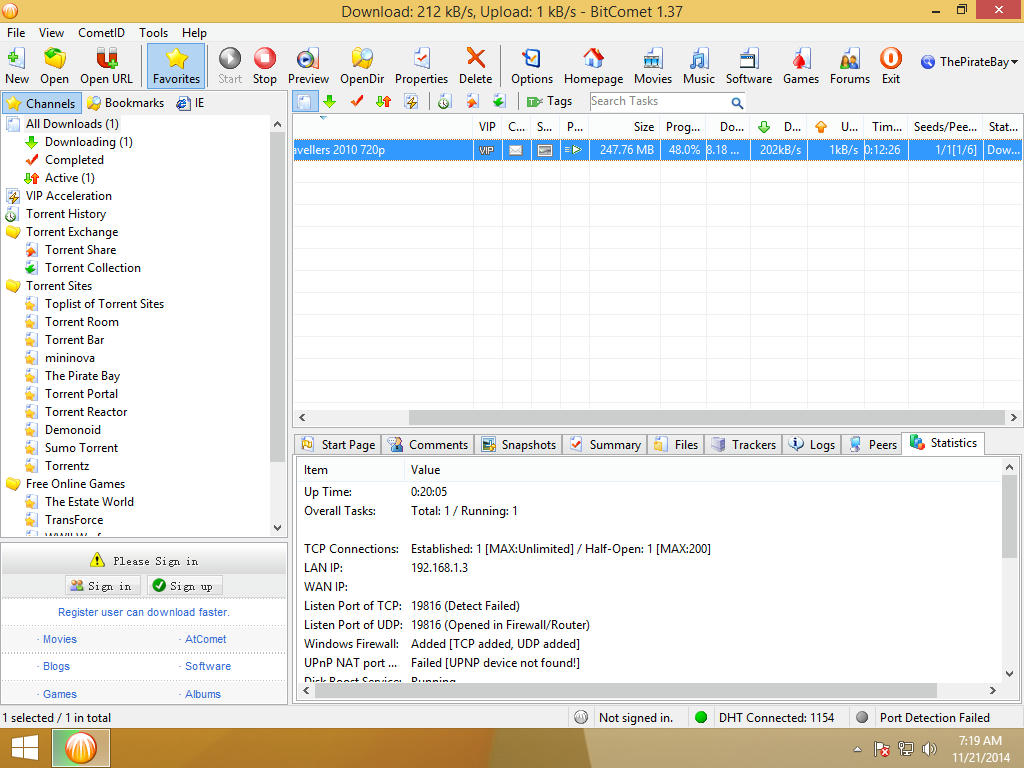Open the View menu
Viewport: 1024px width, 768px height.
(52, 33)
